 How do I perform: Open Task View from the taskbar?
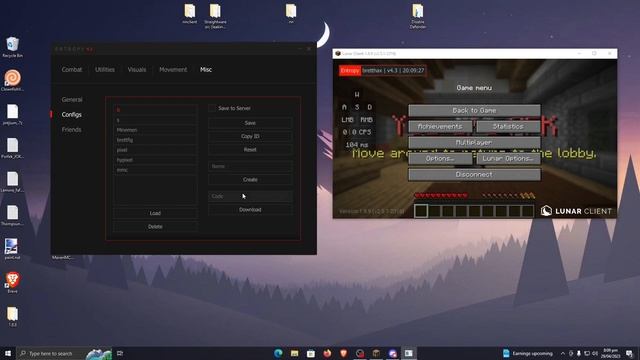[120, 353]
